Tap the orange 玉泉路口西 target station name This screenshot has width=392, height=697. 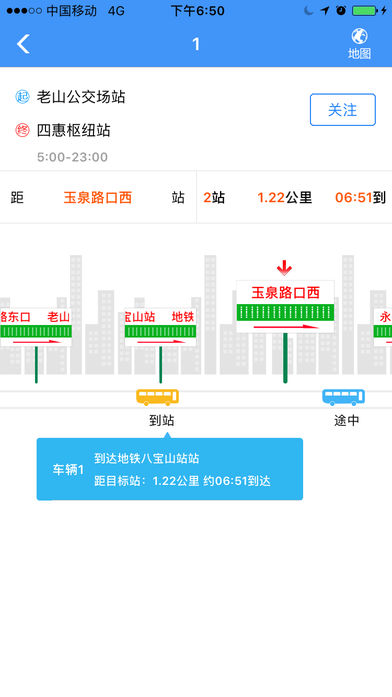pyautogui.click(x=98, y=197)
